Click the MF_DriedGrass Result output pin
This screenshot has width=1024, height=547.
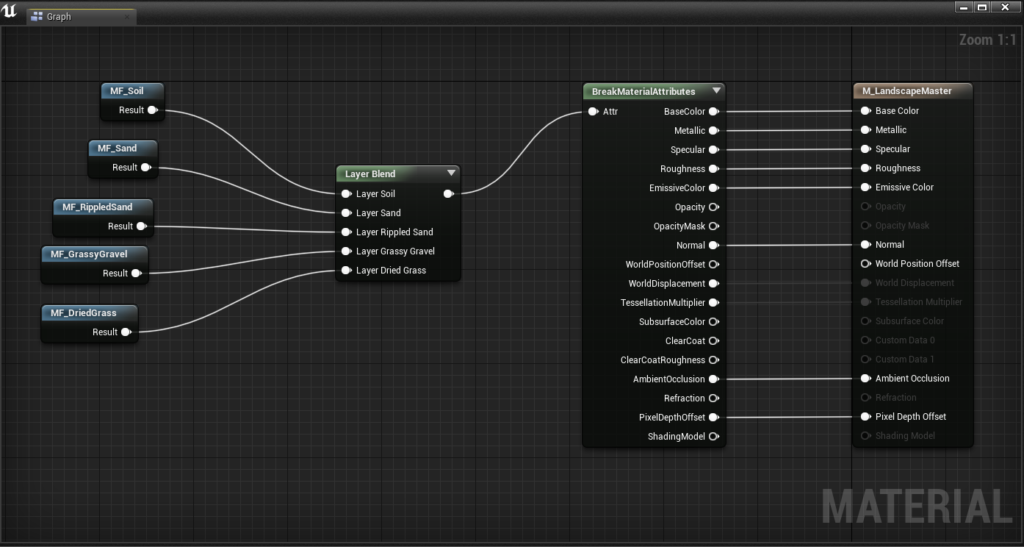click(126, 332)
